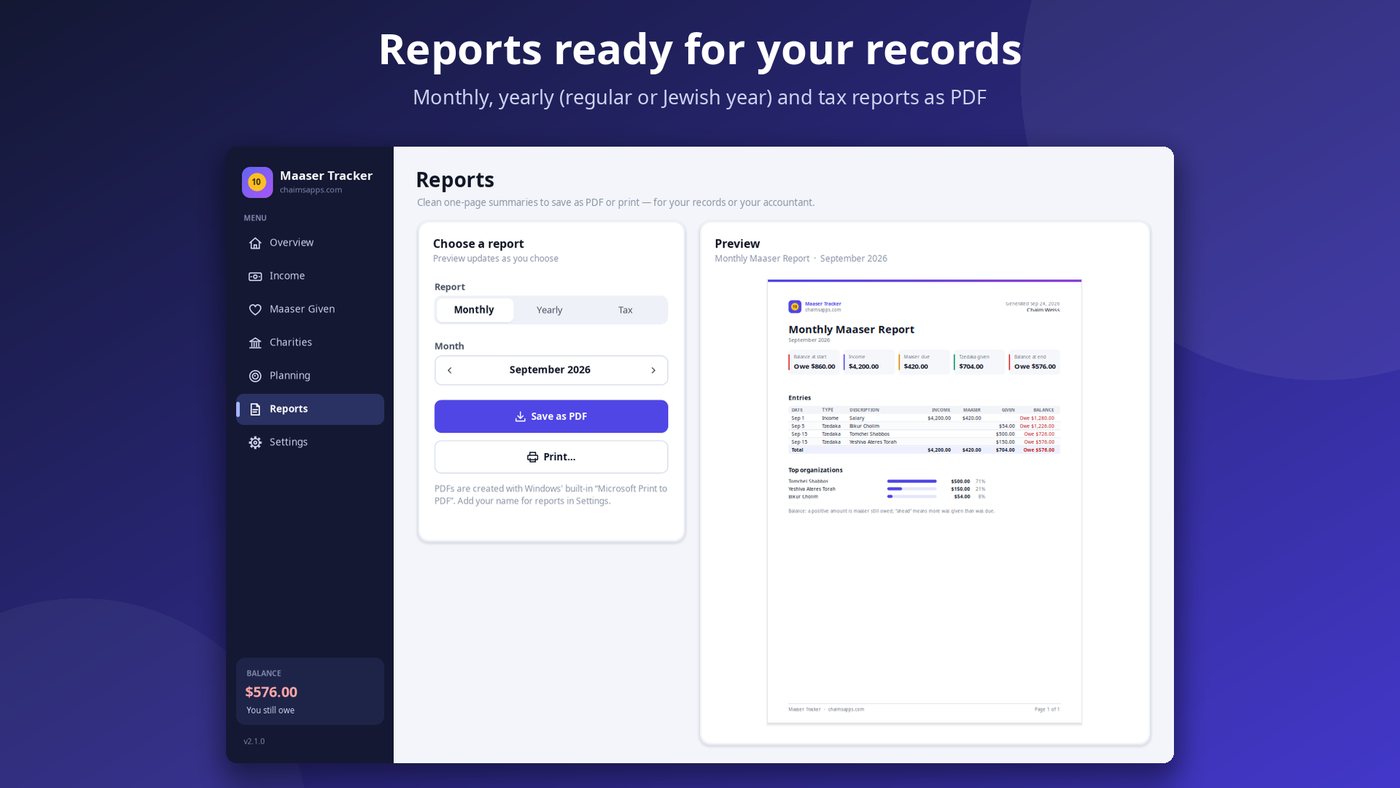Click the Overview house icon

click(255, 243)
